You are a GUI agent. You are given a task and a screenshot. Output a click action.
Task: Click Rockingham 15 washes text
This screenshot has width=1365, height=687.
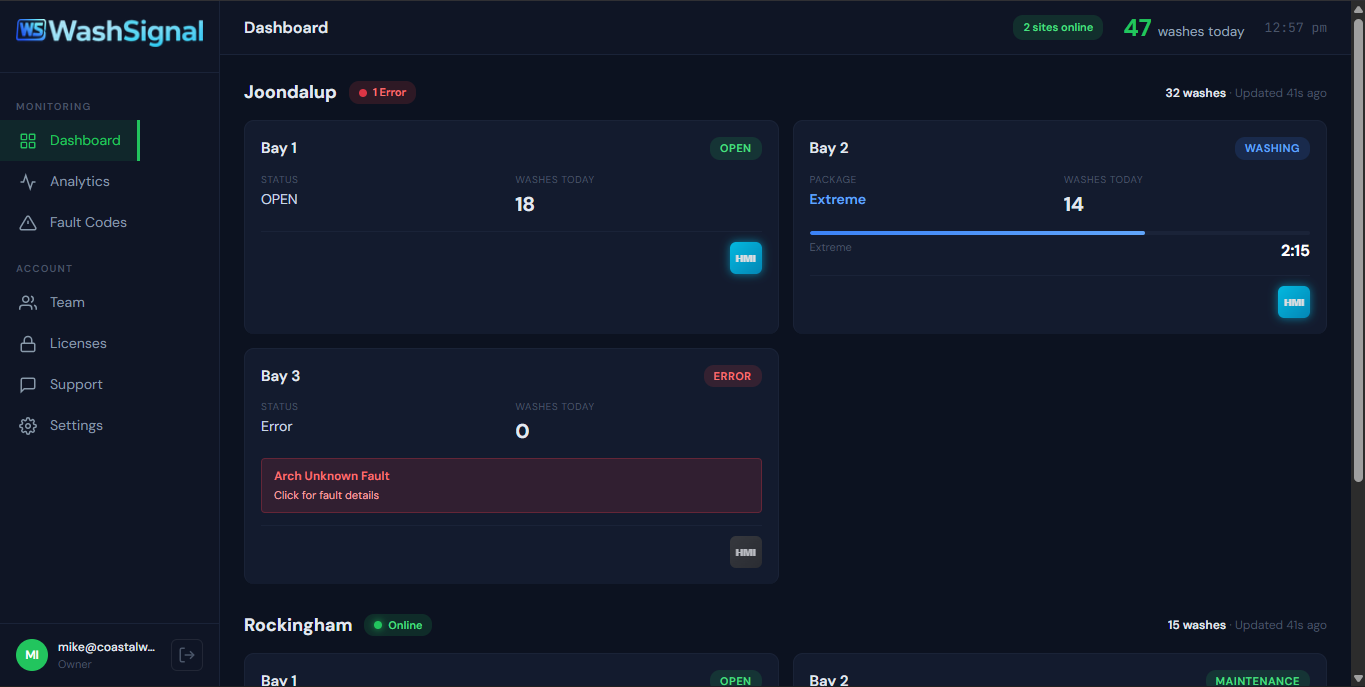(x=1197, y=625)
